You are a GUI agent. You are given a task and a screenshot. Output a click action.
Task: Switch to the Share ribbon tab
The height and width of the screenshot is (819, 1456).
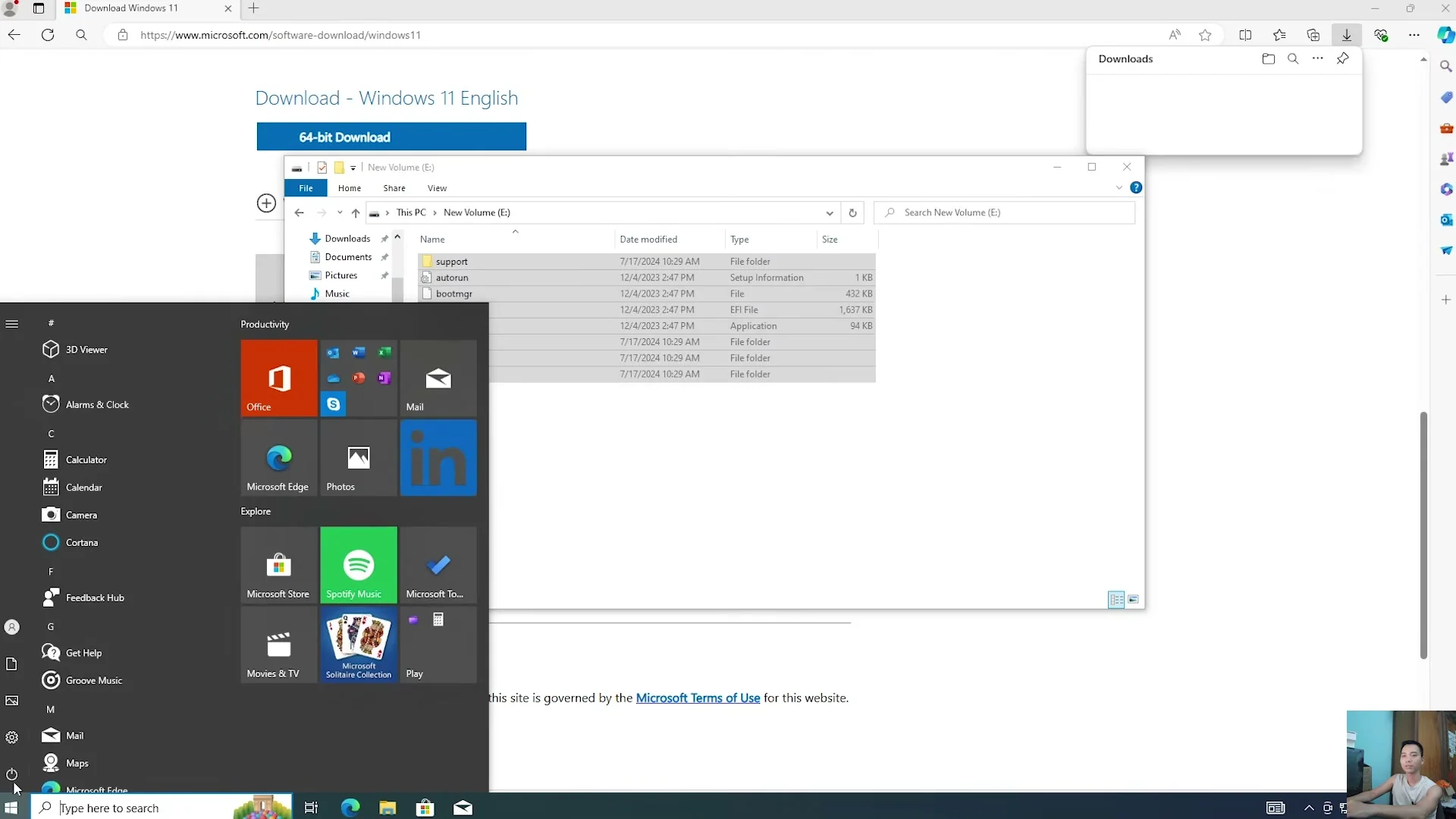394,188
